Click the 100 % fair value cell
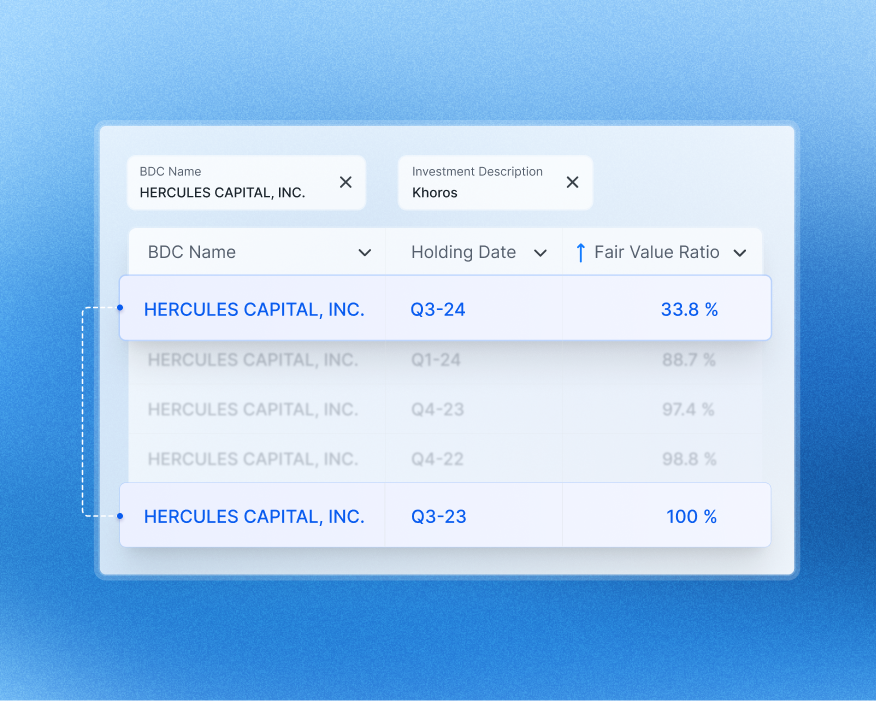The image size is (876, 701). pos(692,516)
